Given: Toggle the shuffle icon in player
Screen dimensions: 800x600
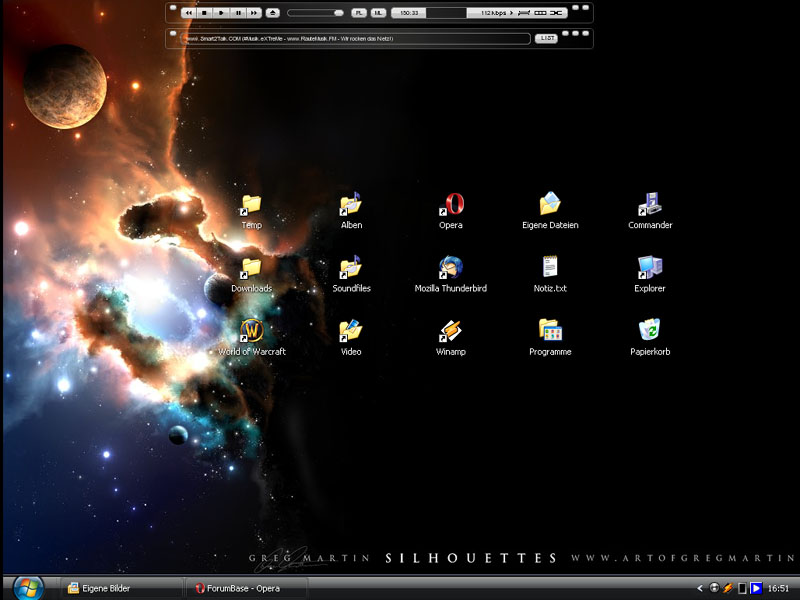Looking at the screenshot, I should 556,13.
